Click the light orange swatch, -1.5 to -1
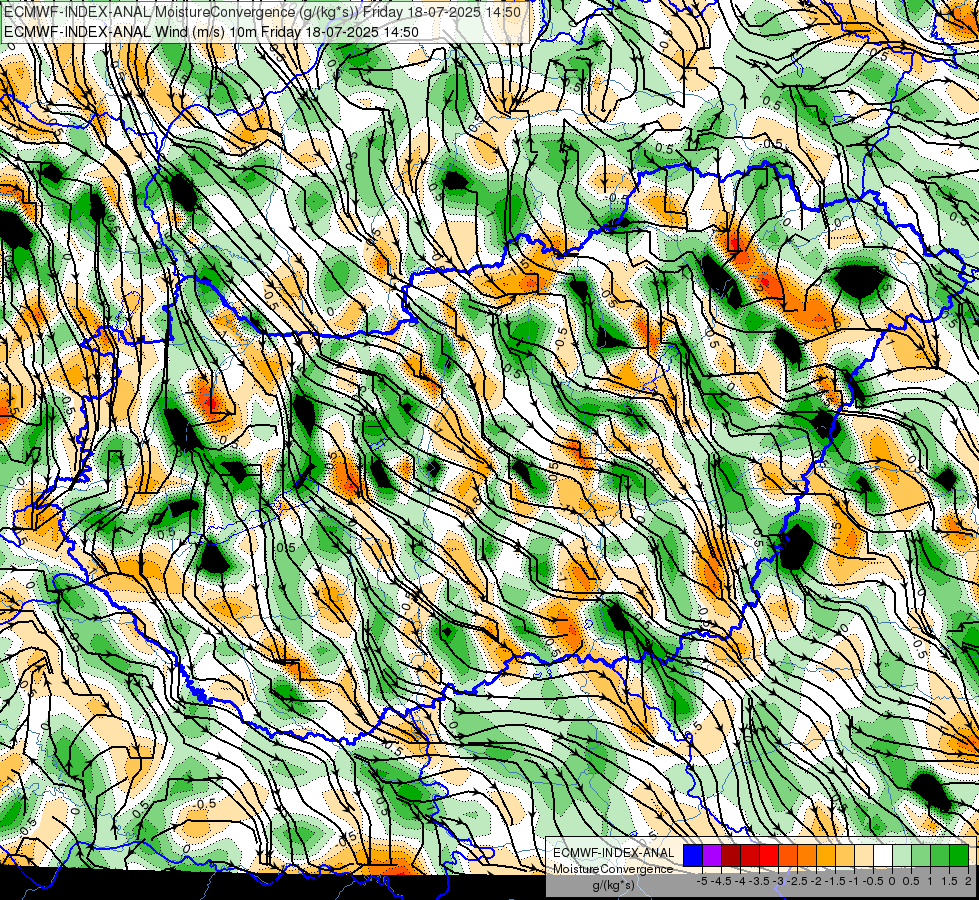This screenshot has width=979, height=900. [845, 855]
